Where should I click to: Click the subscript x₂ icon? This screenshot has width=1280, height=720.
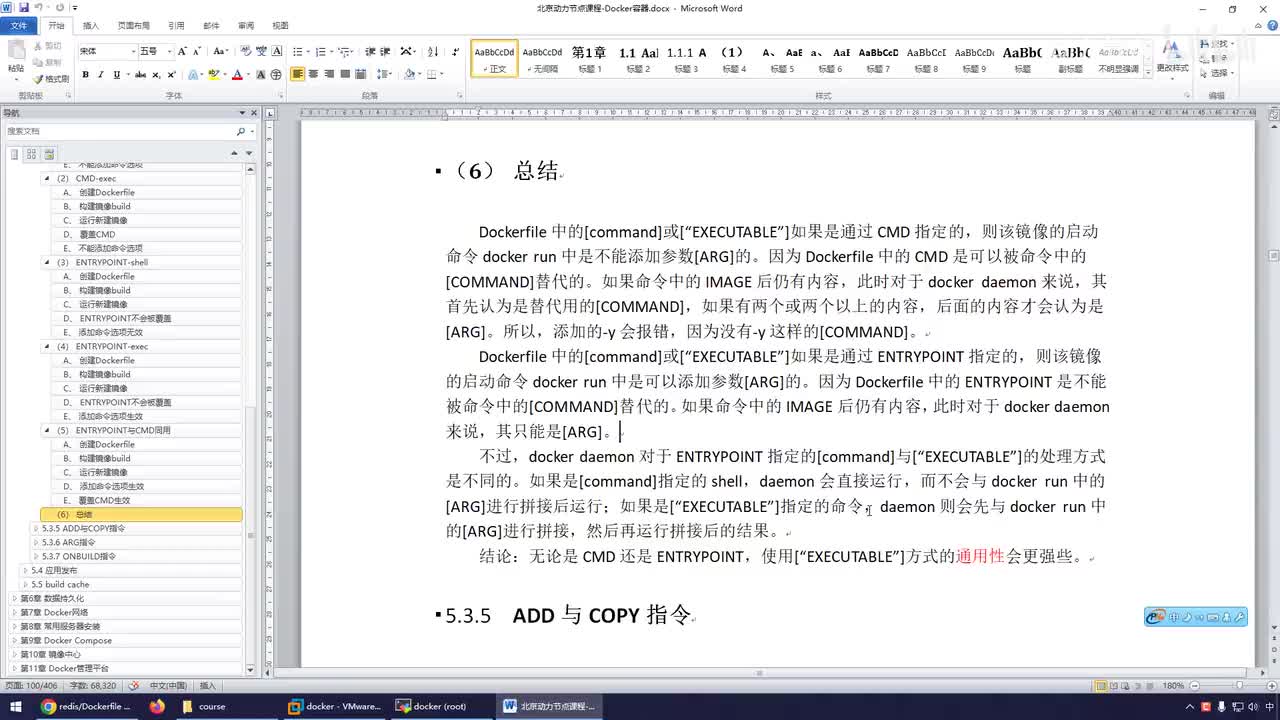tap(156, 74)
